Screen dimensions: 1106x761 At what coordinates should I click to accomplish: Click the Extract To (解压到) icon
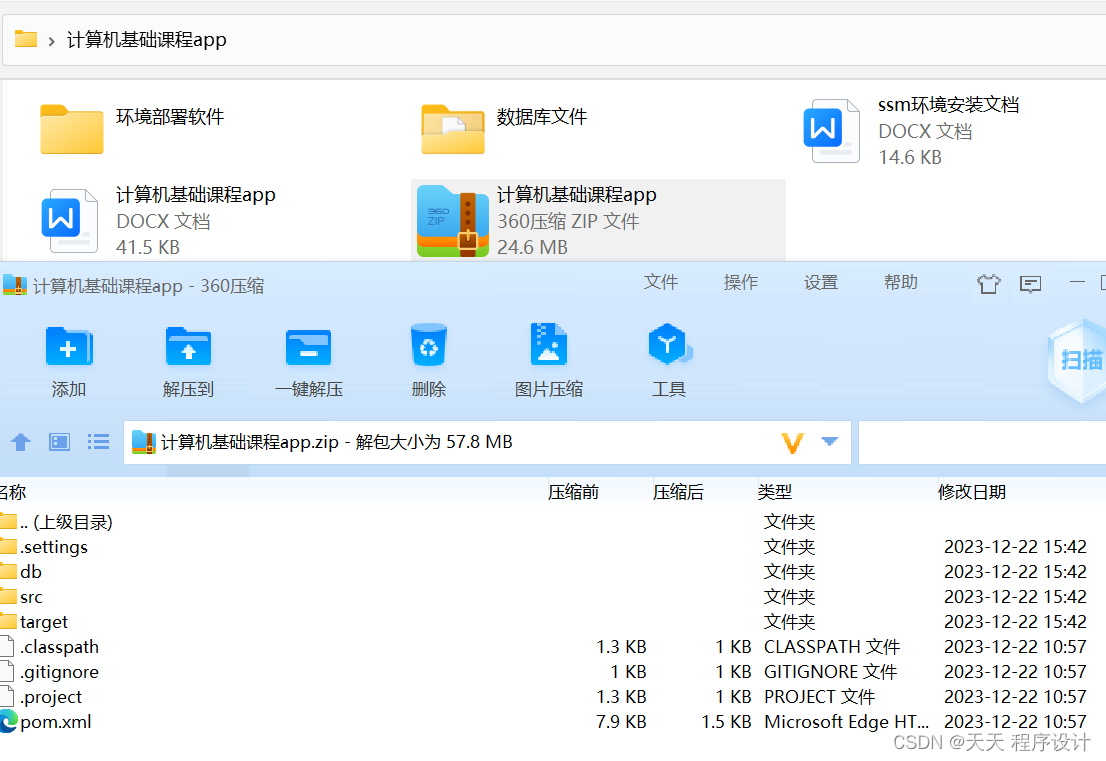[188, 346]
